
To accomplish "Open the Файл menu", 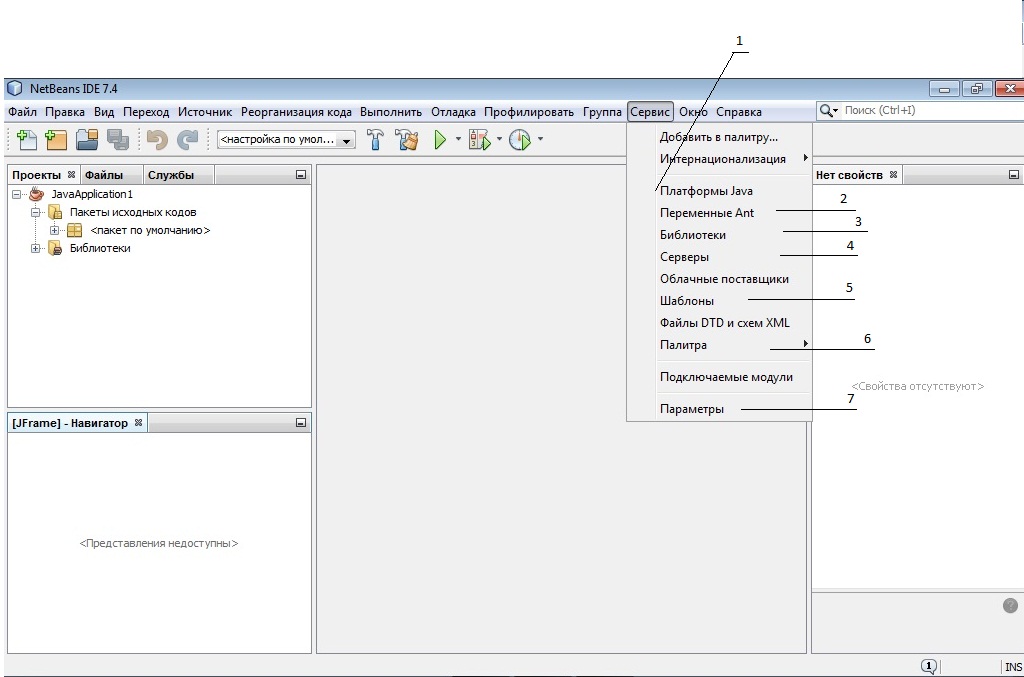I will pos(22,112).
